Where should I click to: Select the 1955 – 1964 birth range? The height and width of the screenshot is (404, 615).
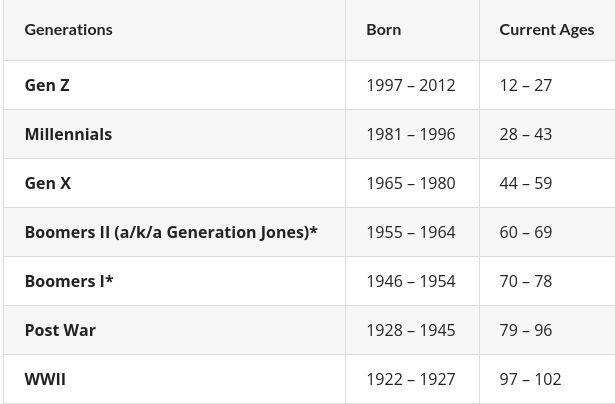pos(410,232)
